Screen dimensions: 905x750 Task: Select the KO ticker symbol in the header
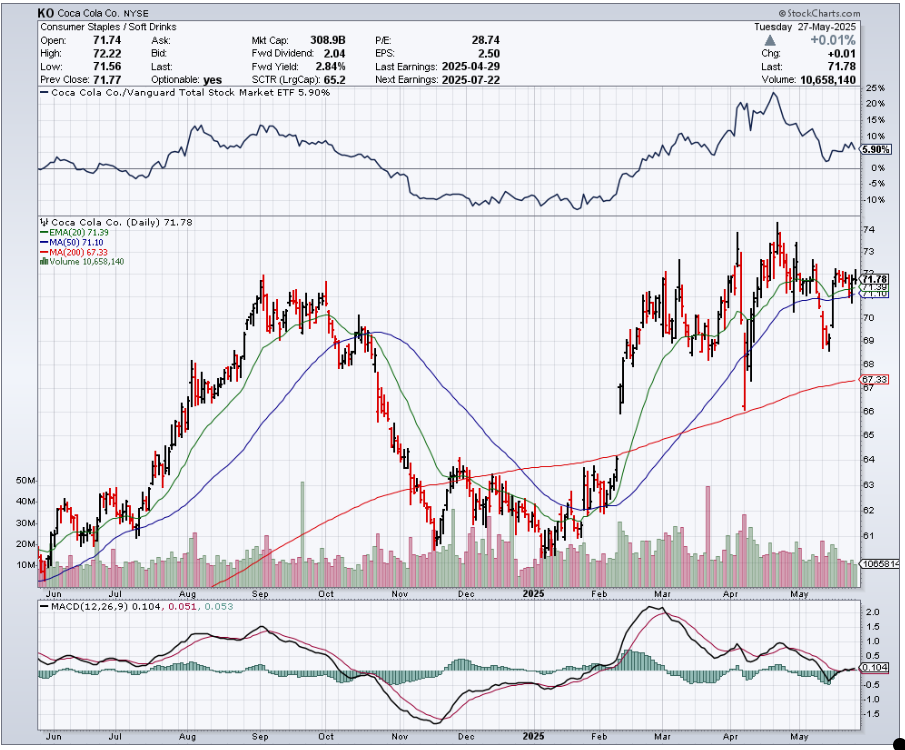coord(46,13)
